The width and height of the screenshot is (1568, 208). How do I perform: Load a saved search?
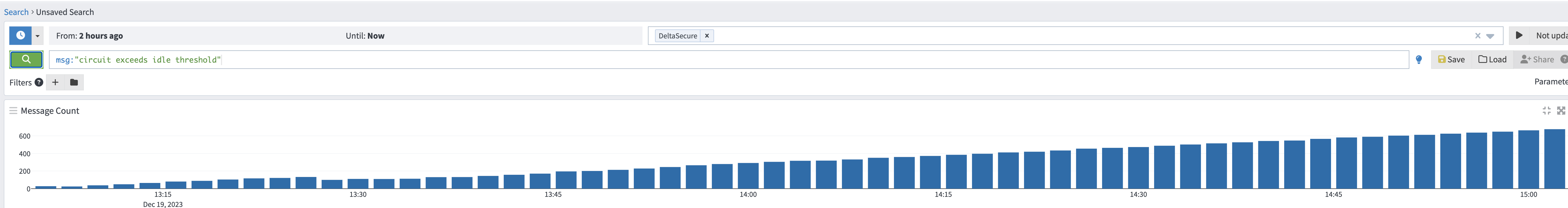click(x=1492, y=60)
